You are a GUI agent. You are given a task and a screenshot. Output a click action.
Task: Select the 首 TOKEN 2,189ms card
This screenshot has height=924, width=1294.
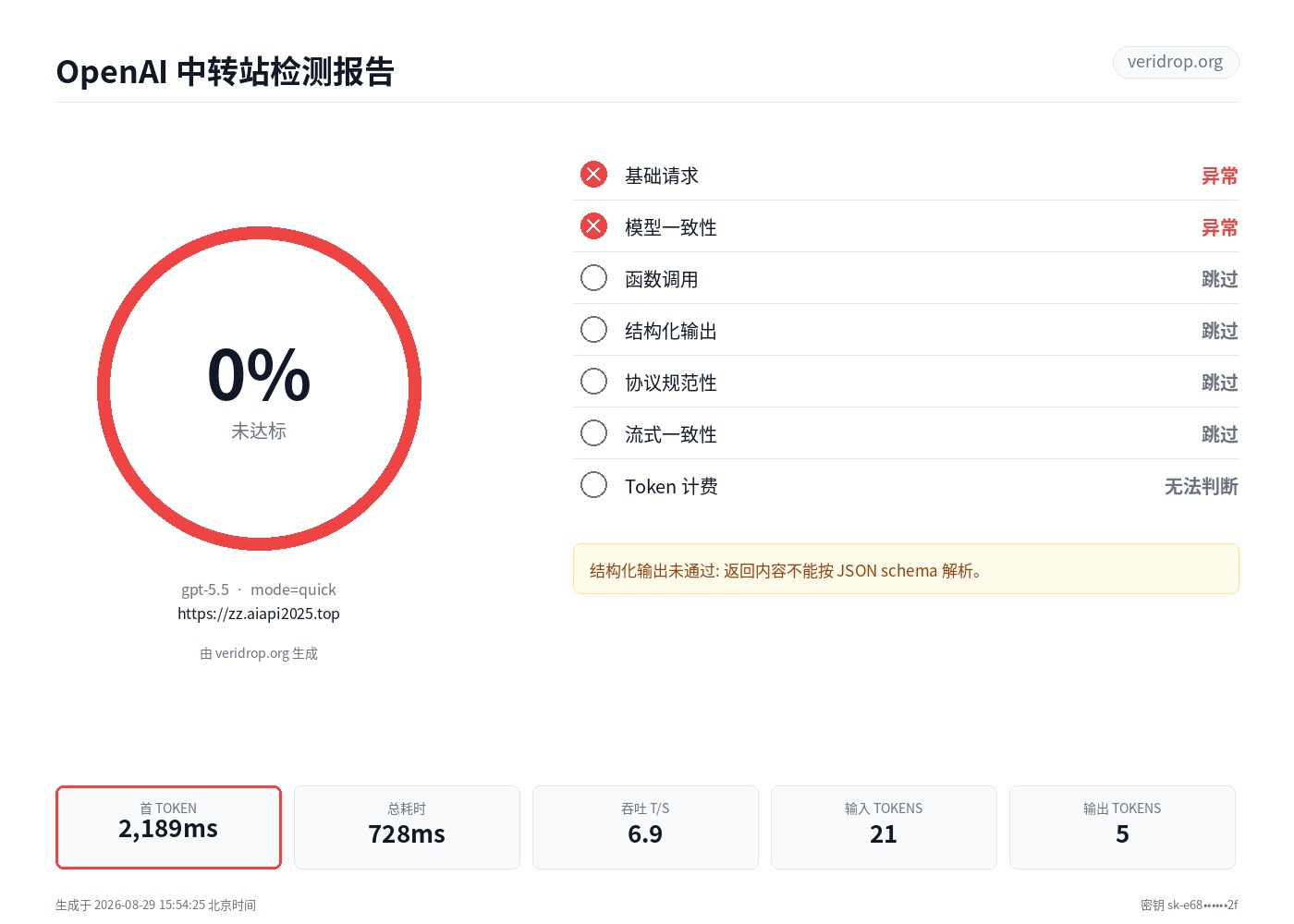point(168,827)
